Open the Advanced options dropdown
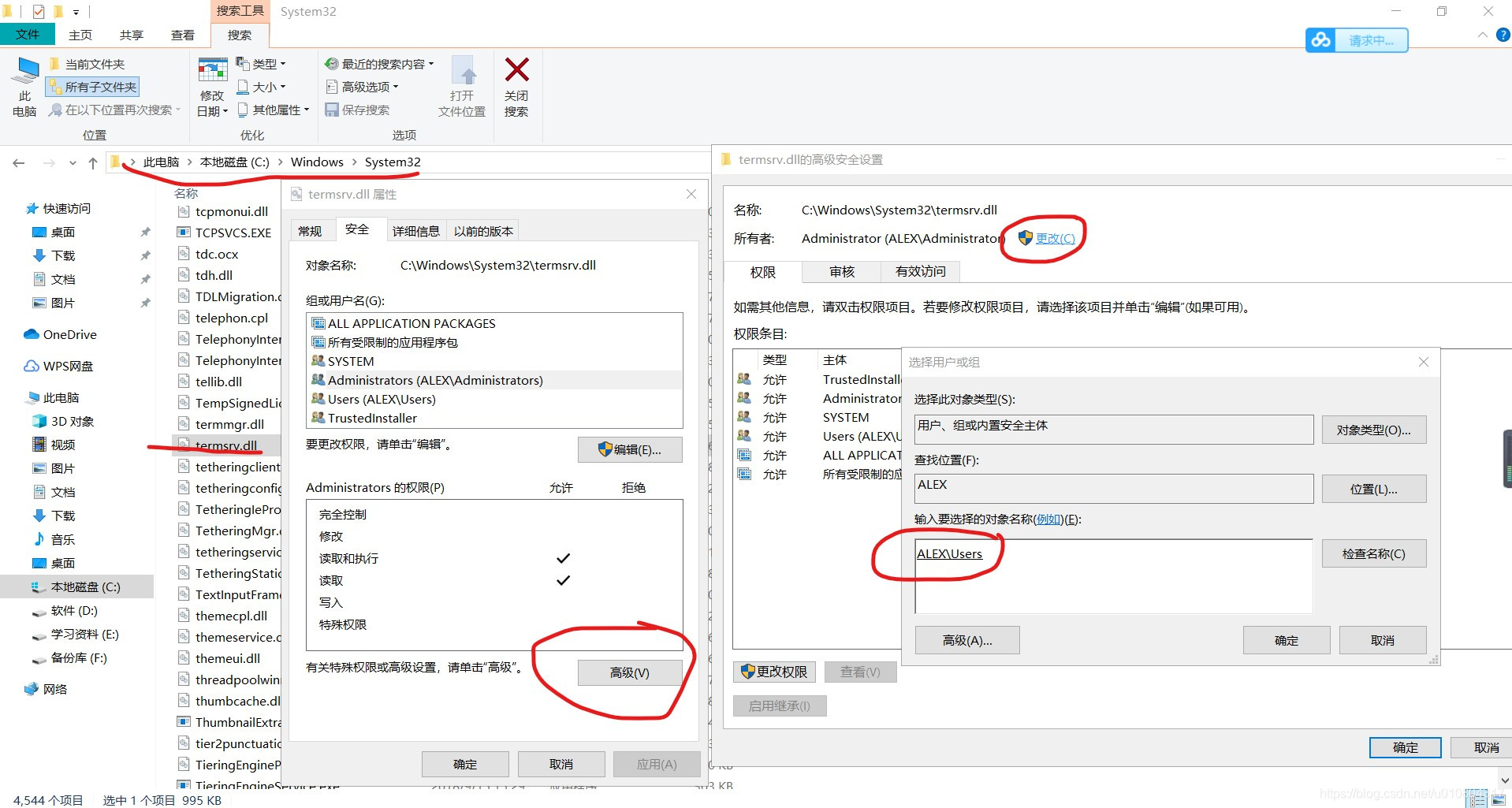This screenshot has width=1512, height=808. (x=363, y=87)
